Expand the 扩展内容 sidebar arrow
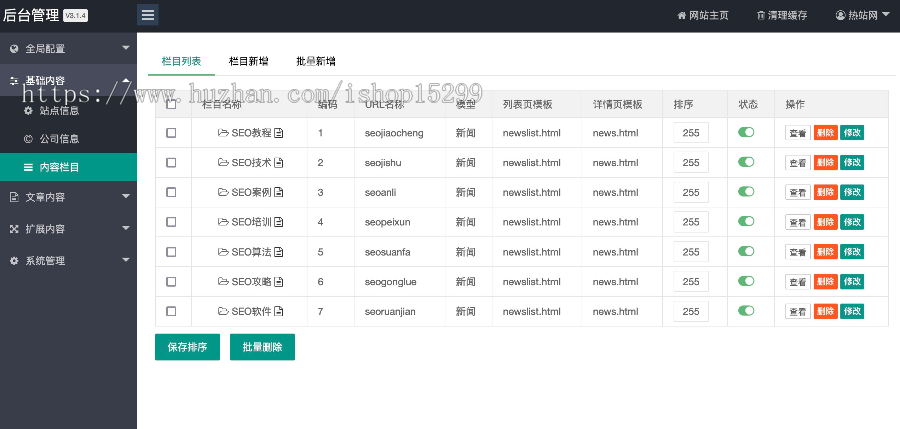This screenshot has height=429, width=900. coord(126,228)
